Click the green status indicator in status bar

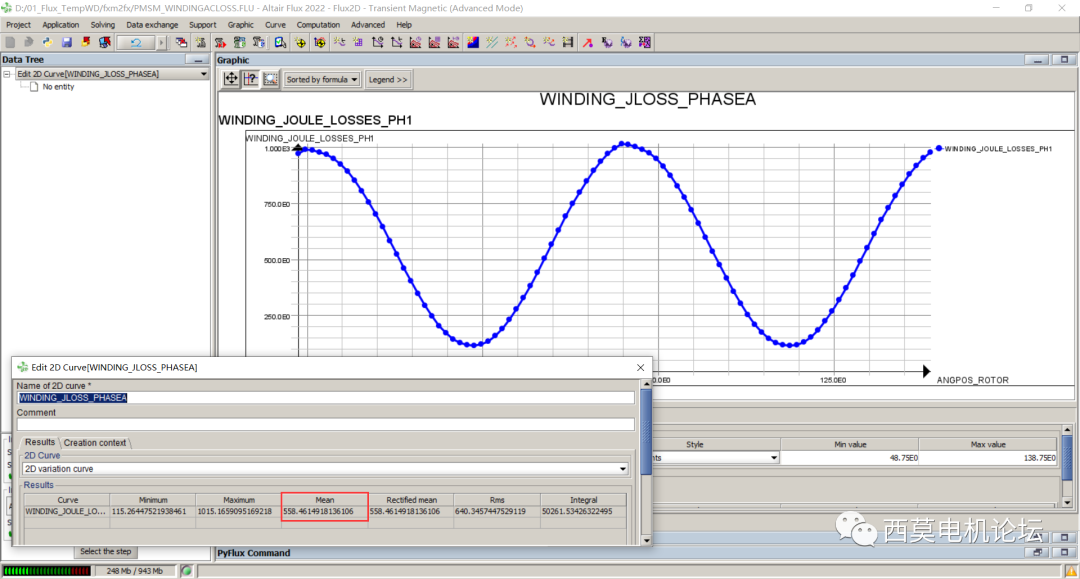[186, 571]
